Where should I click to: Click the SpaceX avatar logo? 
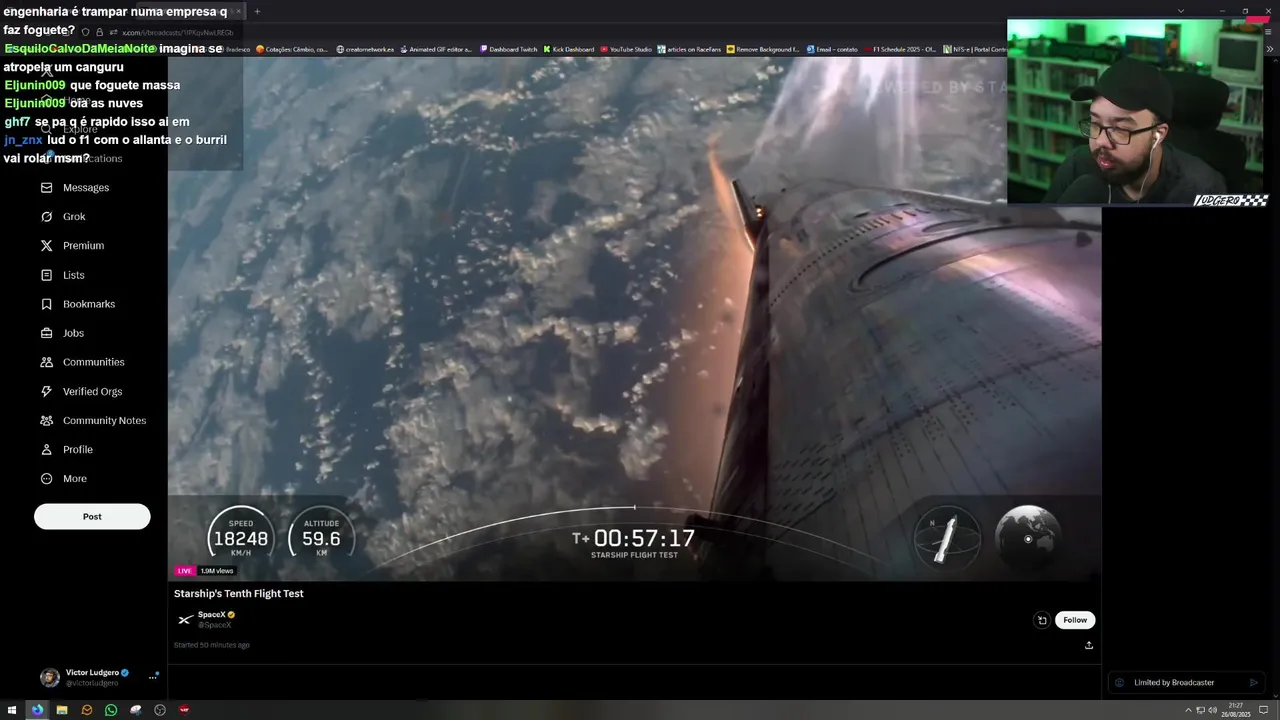(x=185, y=620)
